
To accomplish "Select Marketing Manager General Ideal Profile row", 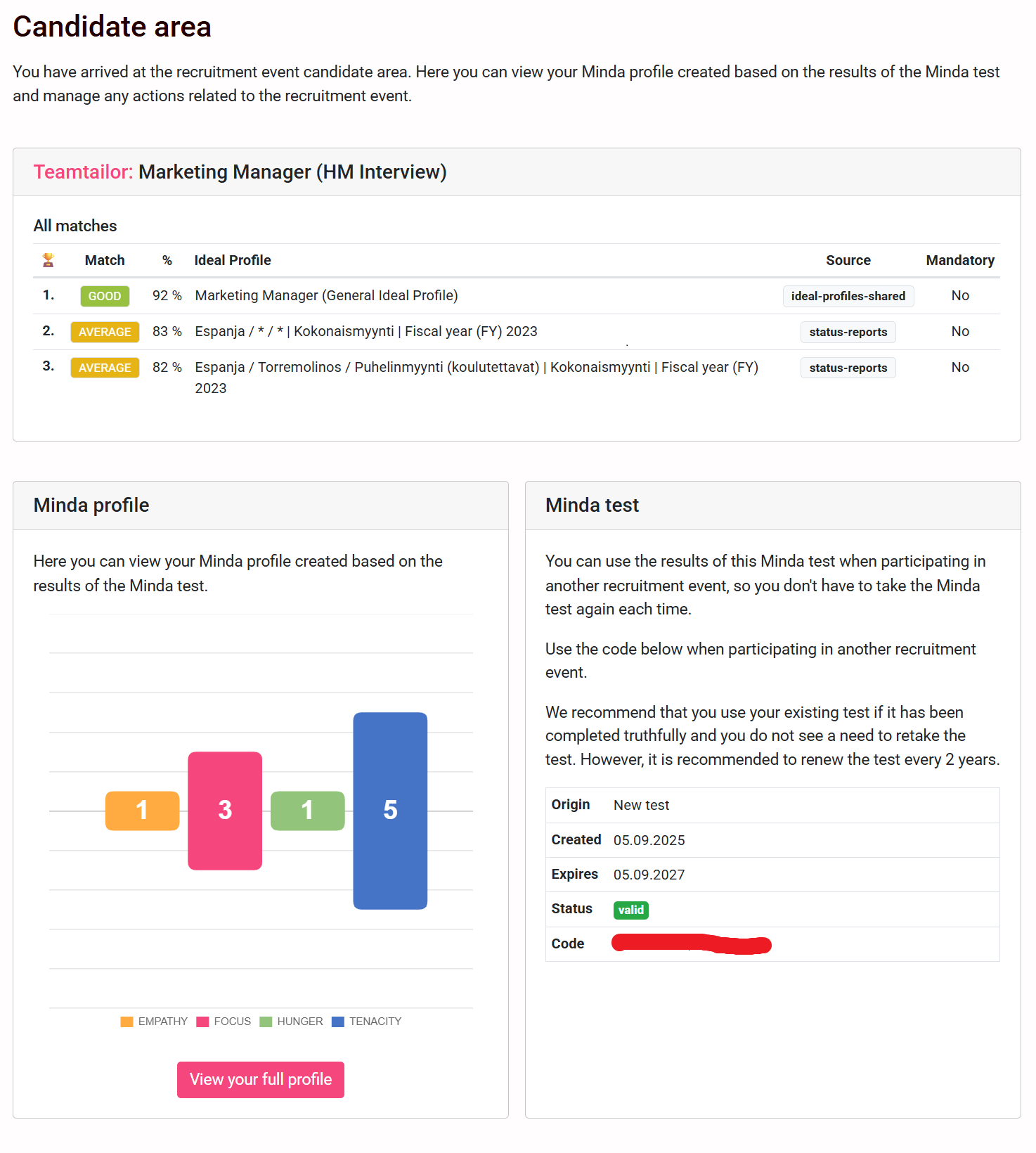I will 326,296.
